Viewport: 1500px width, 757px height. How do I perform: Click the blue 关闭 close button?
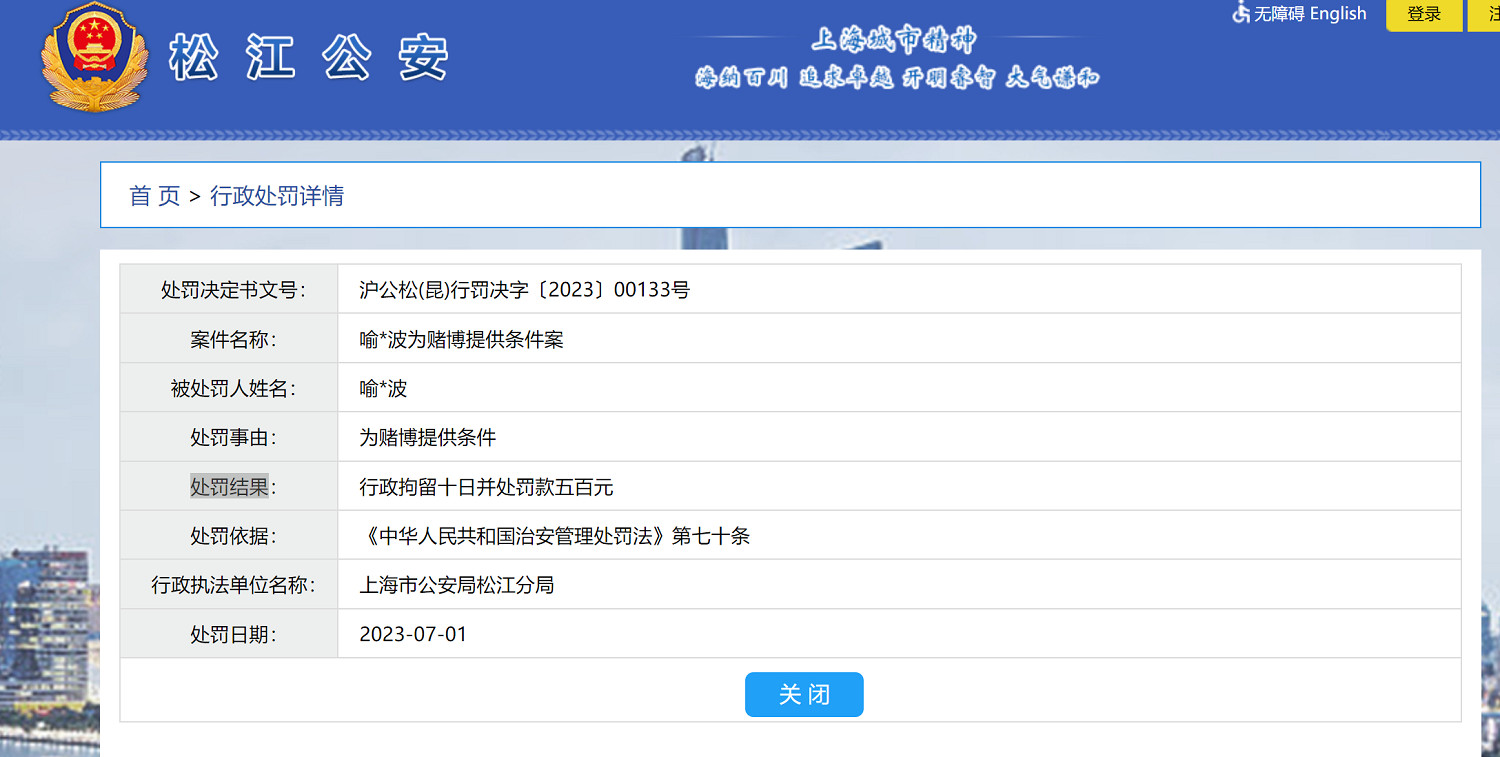804,694
